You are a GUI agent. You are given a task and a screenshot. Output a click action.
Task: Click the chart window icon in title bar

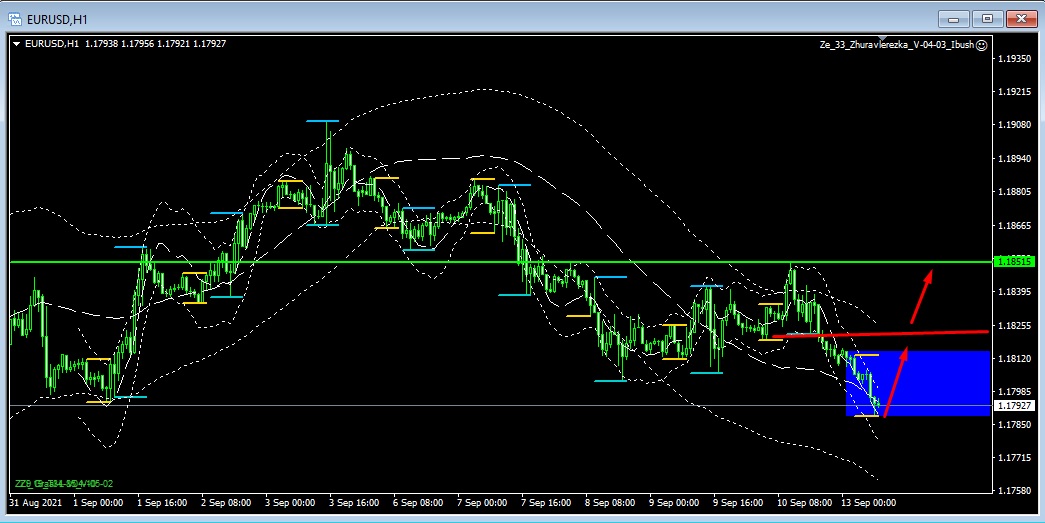(x=15, y=17)
